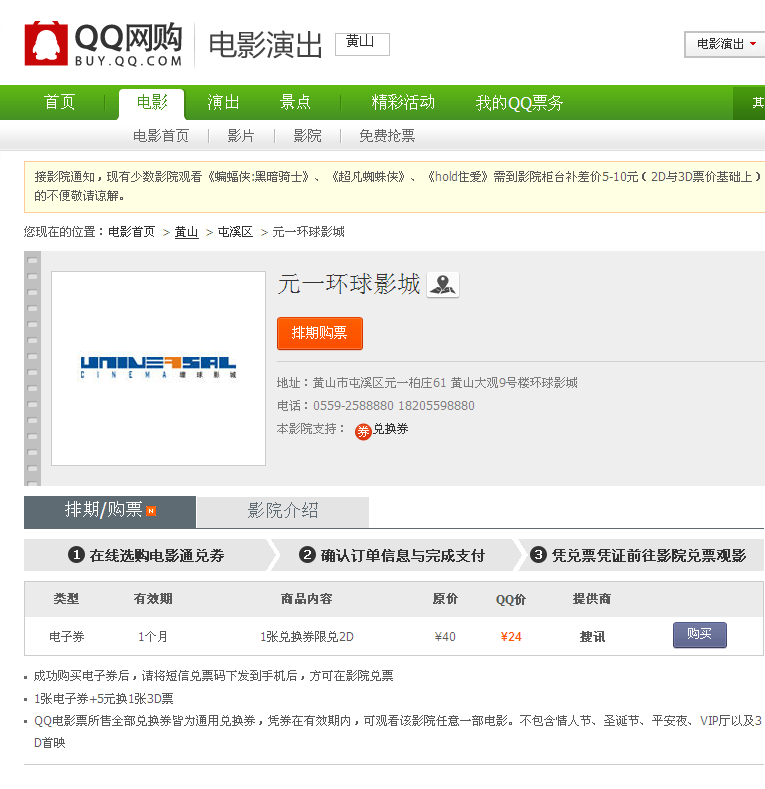Click the yellow cinema notice banner
This screenshot has height=789, width=765.
click(395, 187)
